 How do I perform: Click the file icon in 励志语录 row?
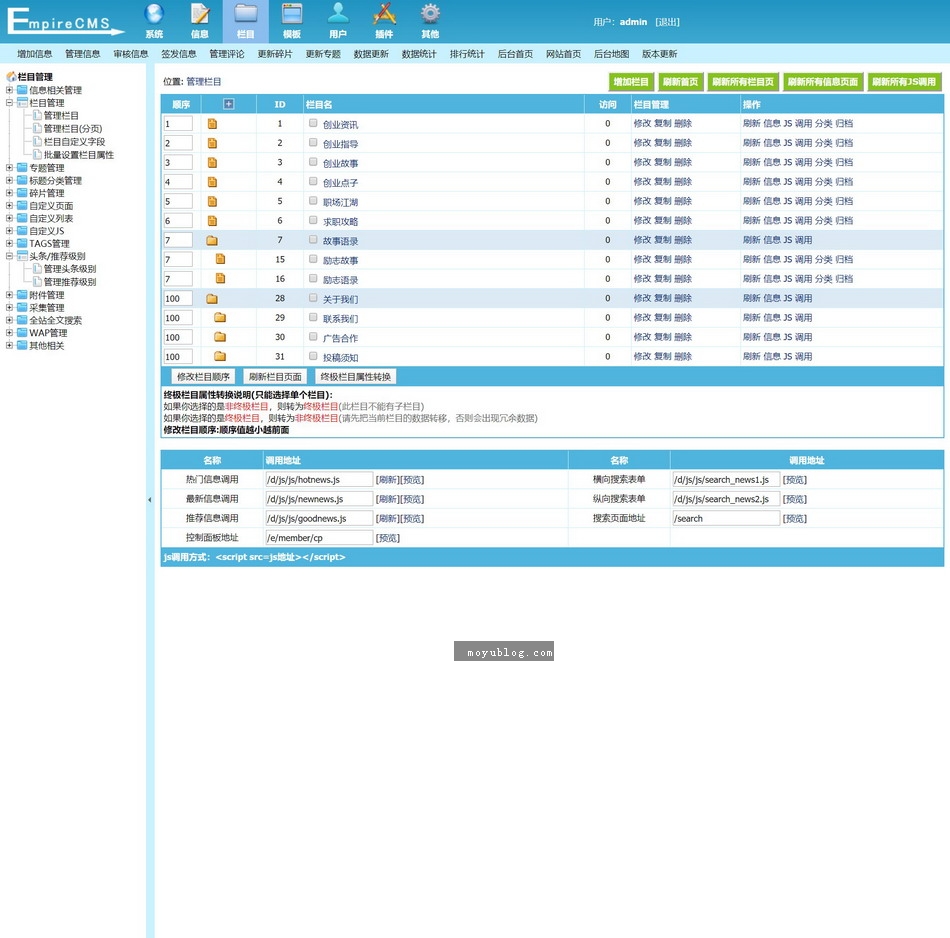click(x=221, y=279)
